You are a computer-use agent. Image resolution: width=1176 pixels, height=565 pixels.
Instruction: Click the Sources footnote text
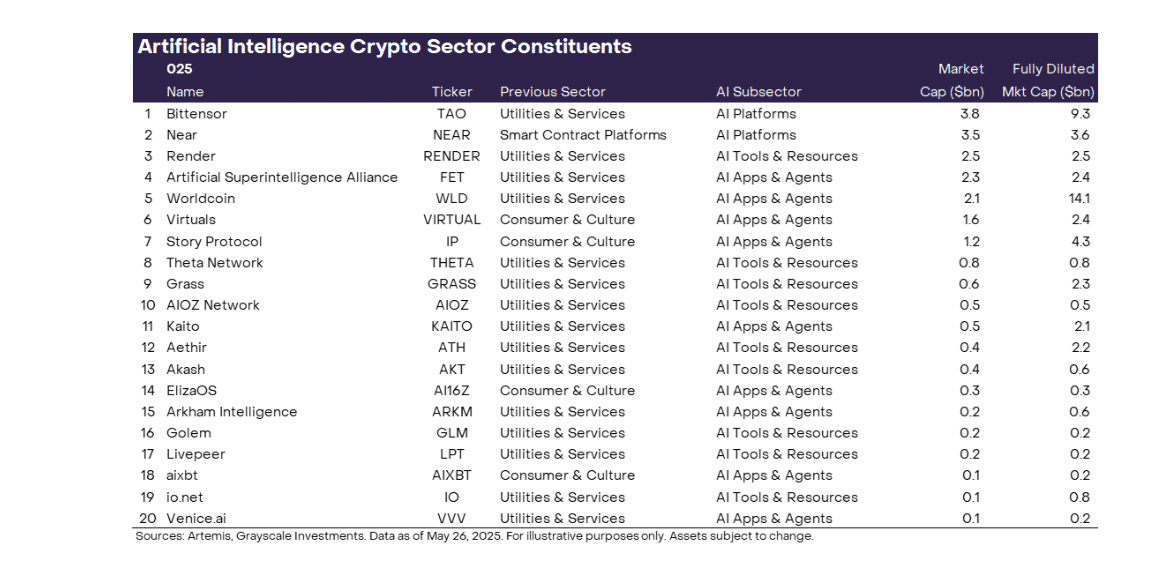tap(474, 536)
